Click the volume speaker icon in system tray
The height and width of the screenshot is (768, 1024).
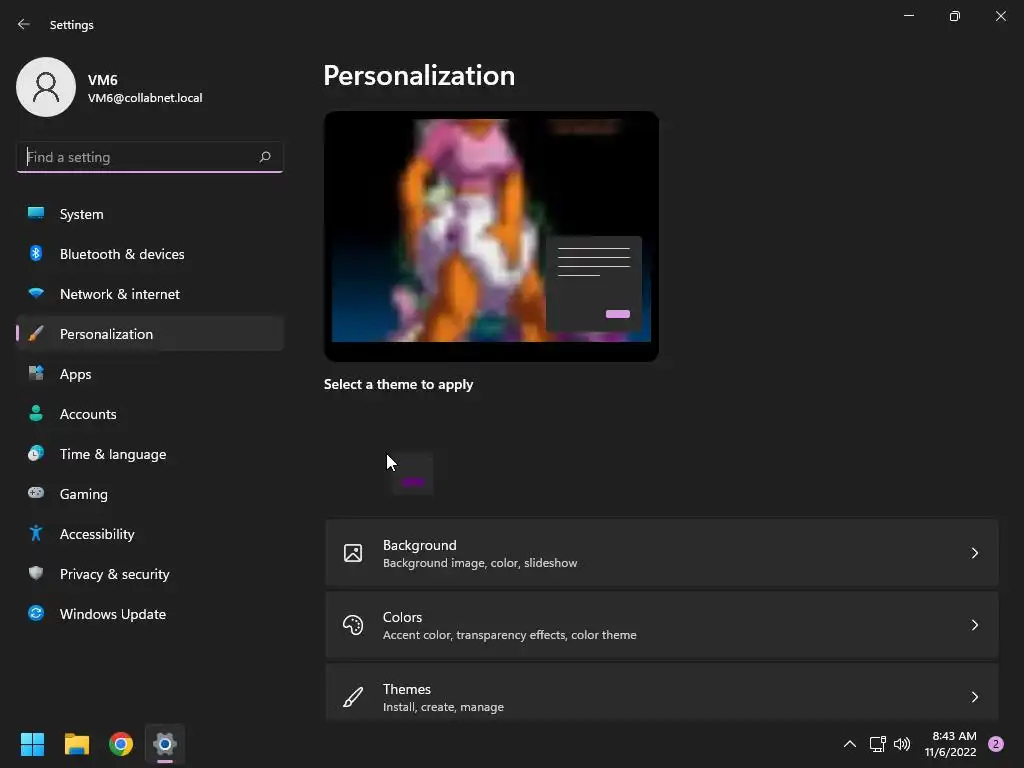902,744
